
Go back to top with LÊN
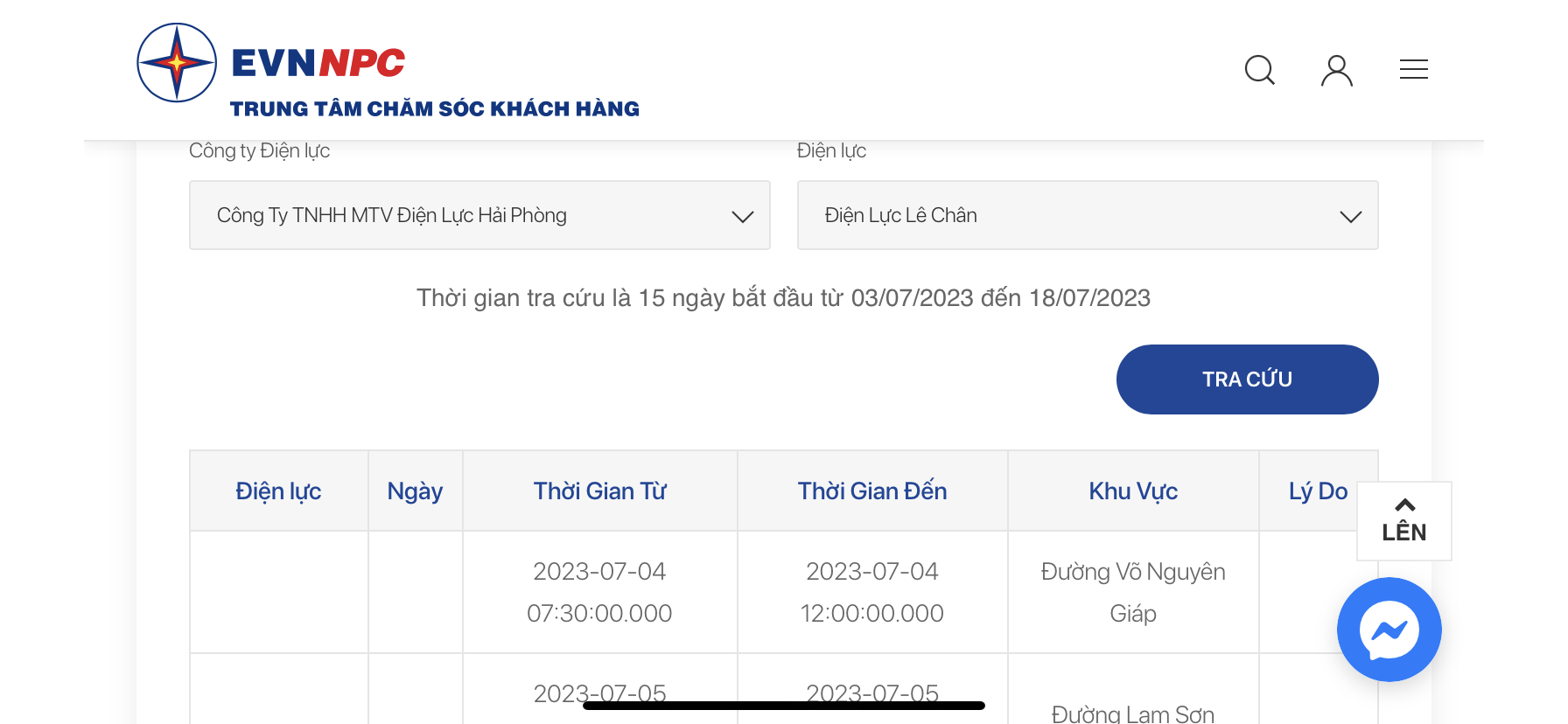[x=1403, y=521]
